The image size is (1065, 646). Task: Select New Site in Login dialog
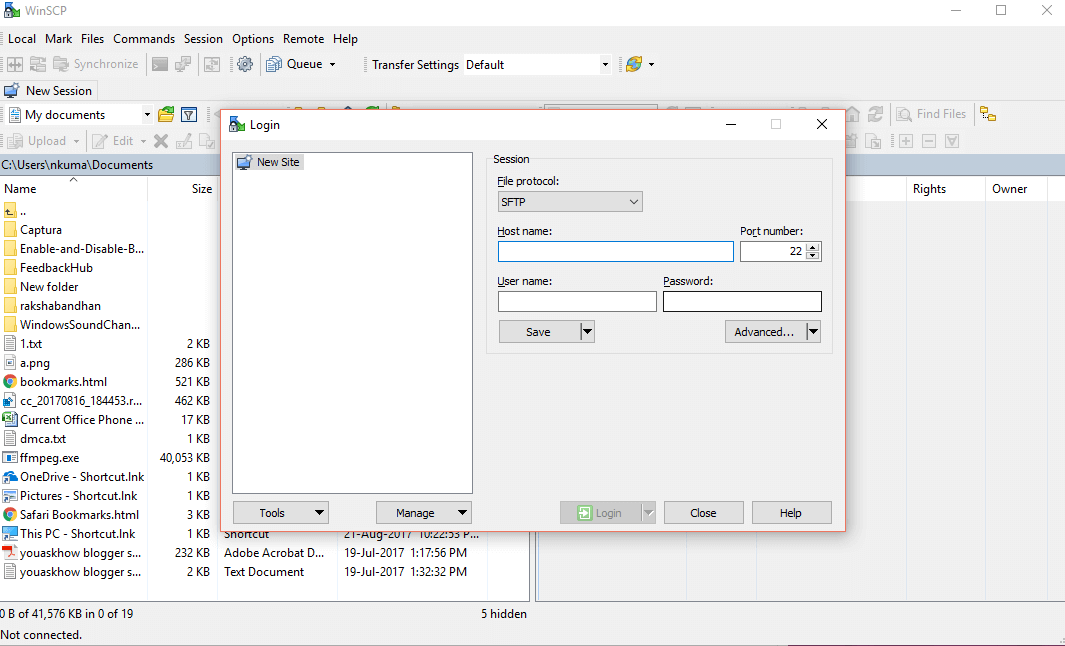[x=269, y=162]
